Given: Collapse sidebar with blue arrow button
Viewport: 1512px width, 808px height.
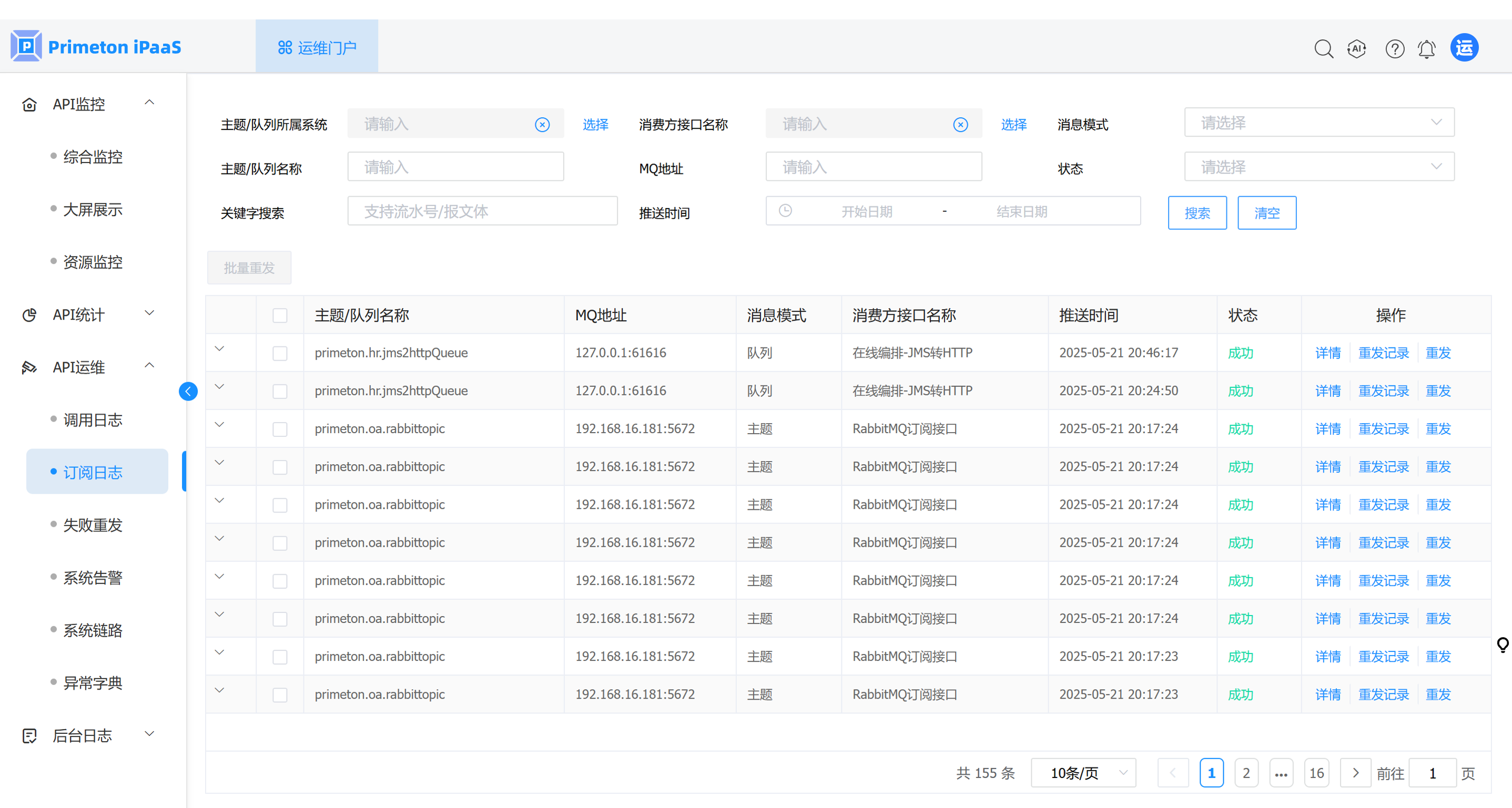Looking at the screenshot, I should [x=188, y=392].
